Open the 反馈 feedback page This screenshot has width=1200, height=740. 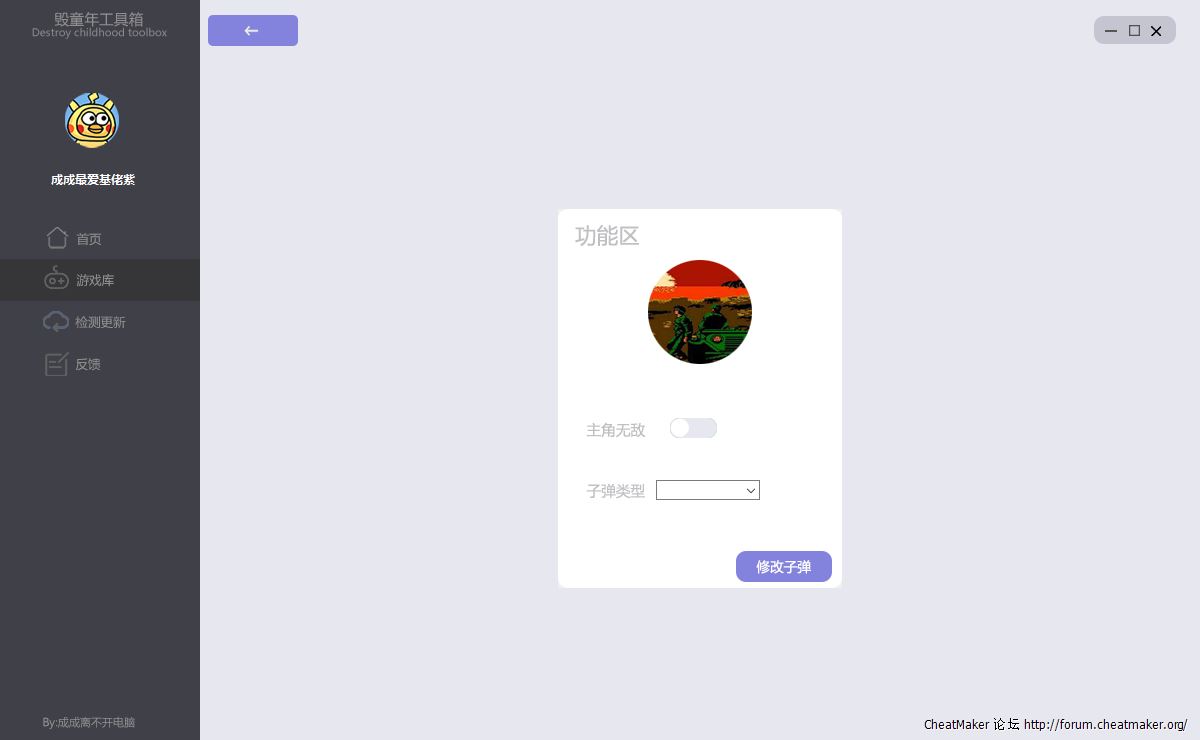[x=100, y=364]
